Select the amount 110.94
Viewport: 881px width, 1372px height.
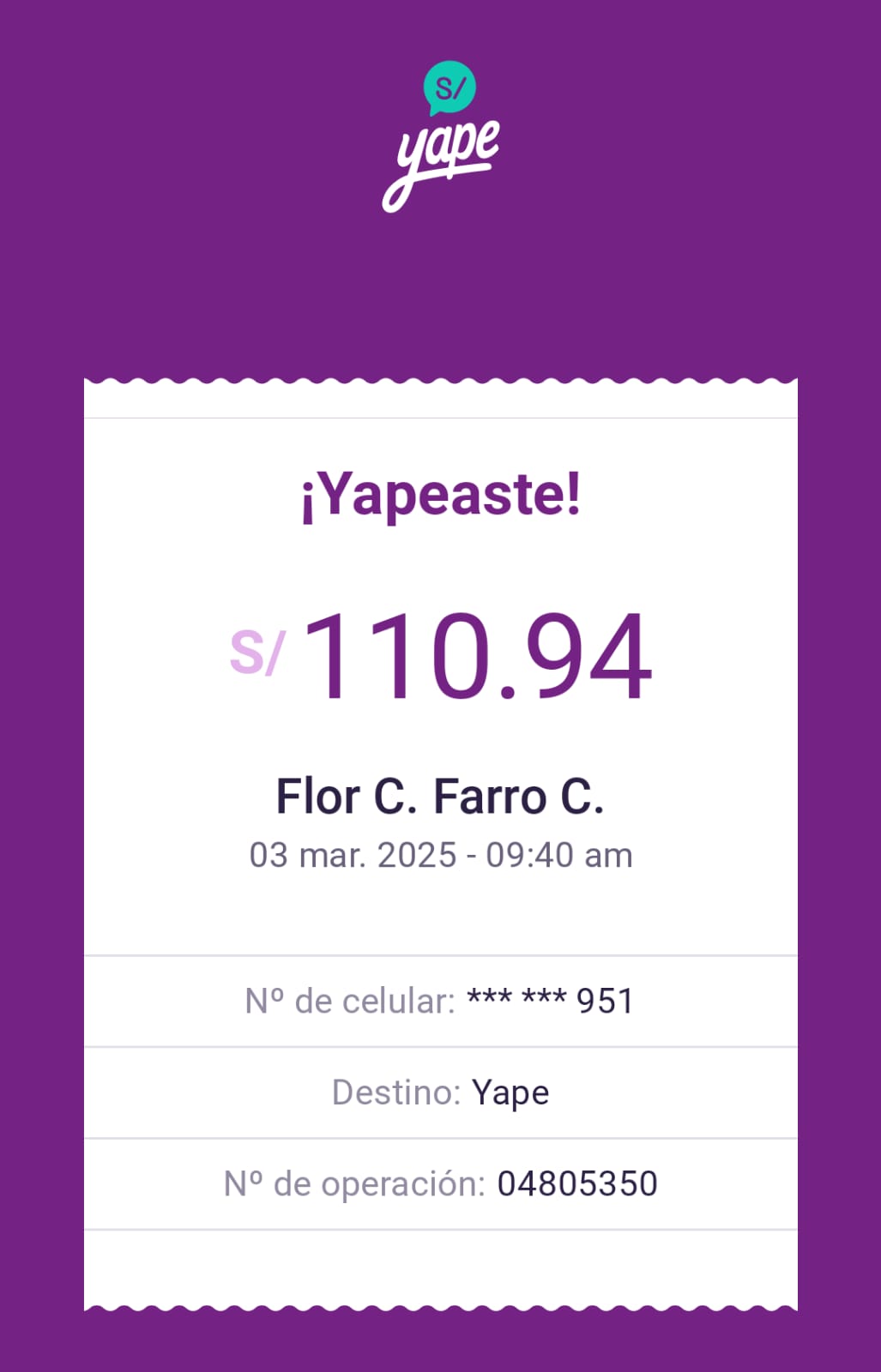pos(478,657)
